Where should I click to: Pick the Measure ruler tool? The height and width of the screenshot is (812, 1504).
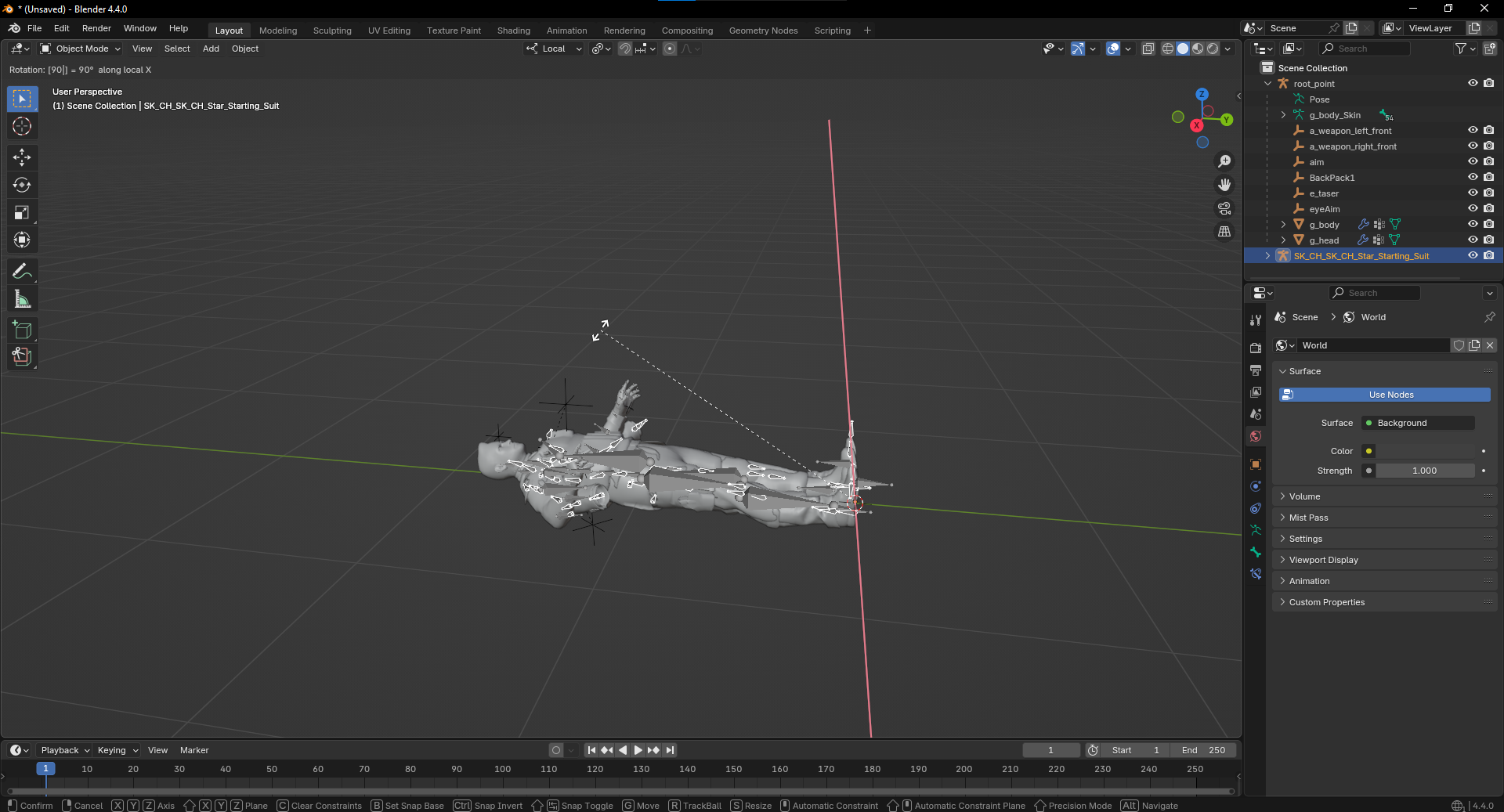(x=22, y=299)
